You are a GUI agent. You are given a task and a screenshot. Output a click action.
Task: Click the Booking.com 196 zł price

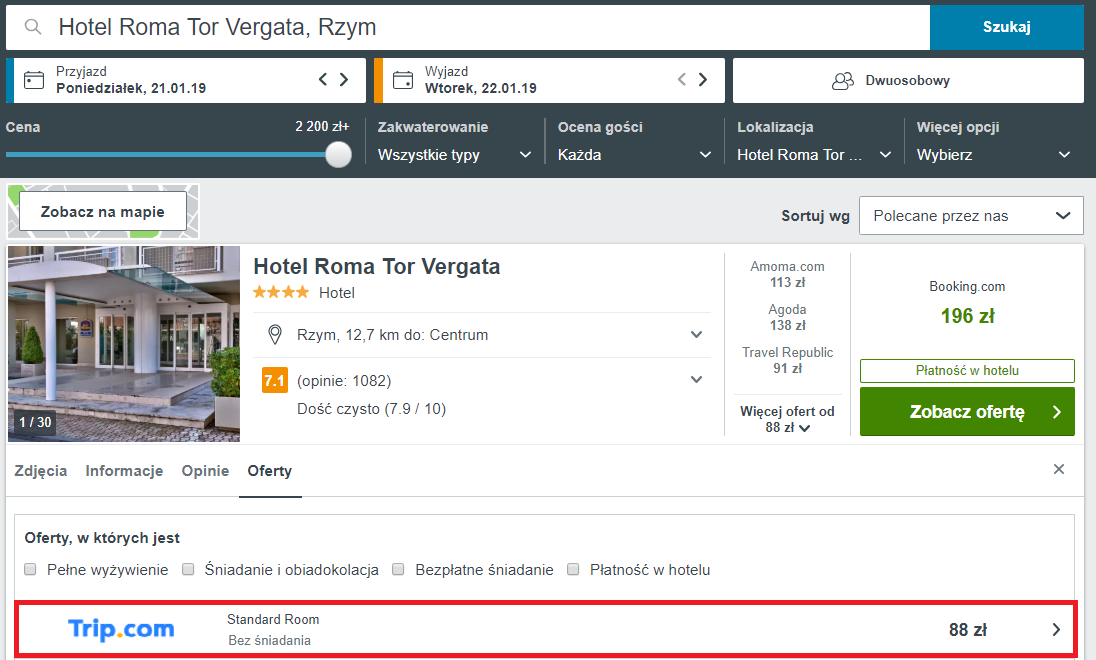click(x=967, y=316)
